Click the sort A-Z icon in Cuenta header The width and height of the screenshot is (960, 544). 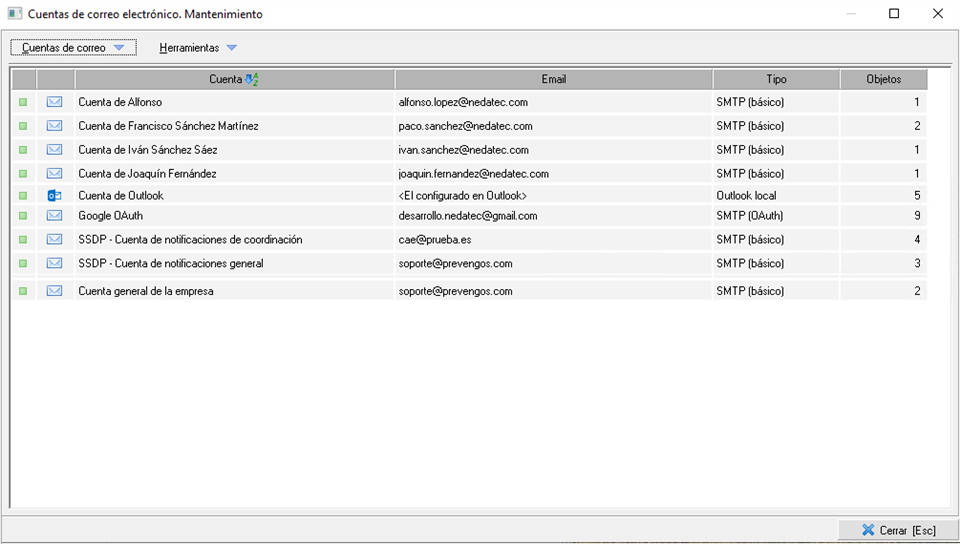point(251,79)
